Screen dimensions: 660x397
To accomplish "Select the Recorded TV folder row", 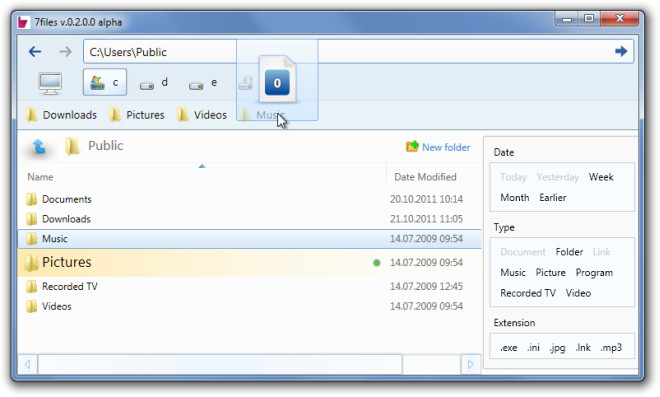I will [x=250, y=286].
